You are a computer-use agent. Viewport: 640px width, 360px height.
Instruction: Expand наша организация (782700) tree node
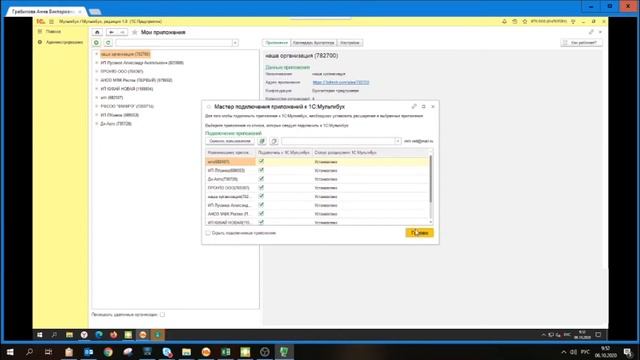point(97,54)
